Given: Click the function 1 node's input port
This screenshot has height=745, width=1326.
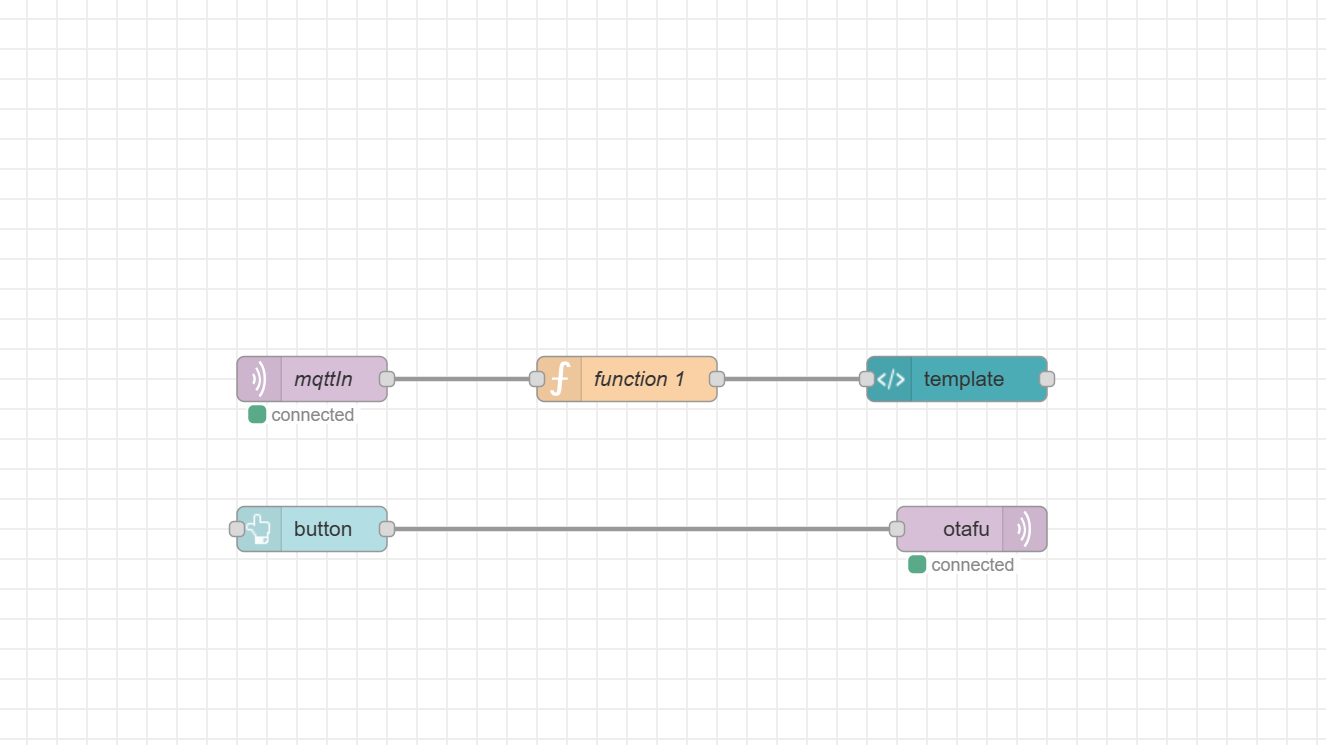Looking at the screenshot, I should coord(537,379).
